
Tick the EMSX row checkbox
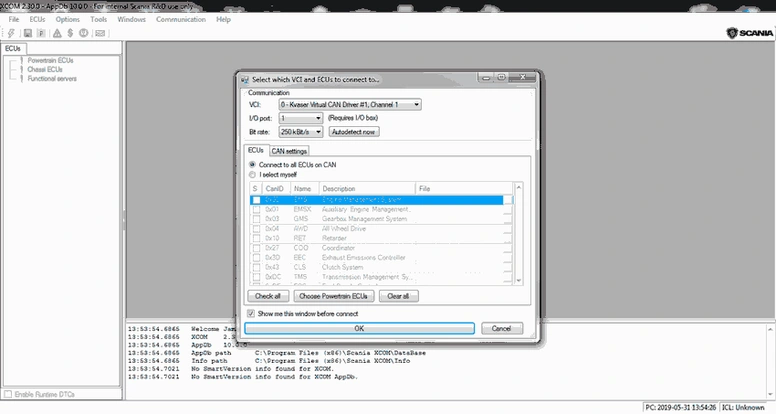pyautogui.click(x=256, y=209)
